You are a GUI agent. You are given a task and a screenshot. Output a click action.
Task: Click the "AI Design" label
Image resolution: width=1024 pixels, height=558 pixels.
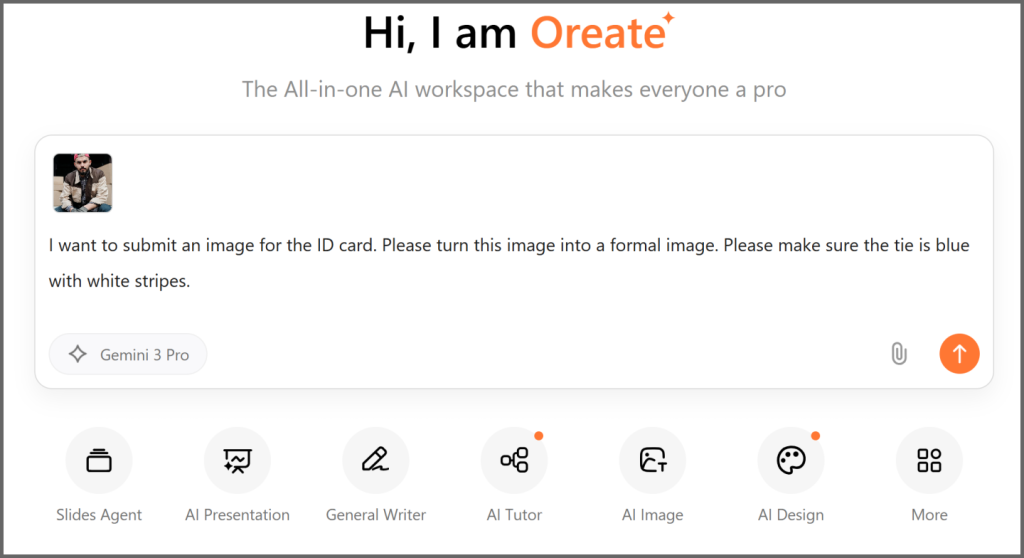[791, 515]
